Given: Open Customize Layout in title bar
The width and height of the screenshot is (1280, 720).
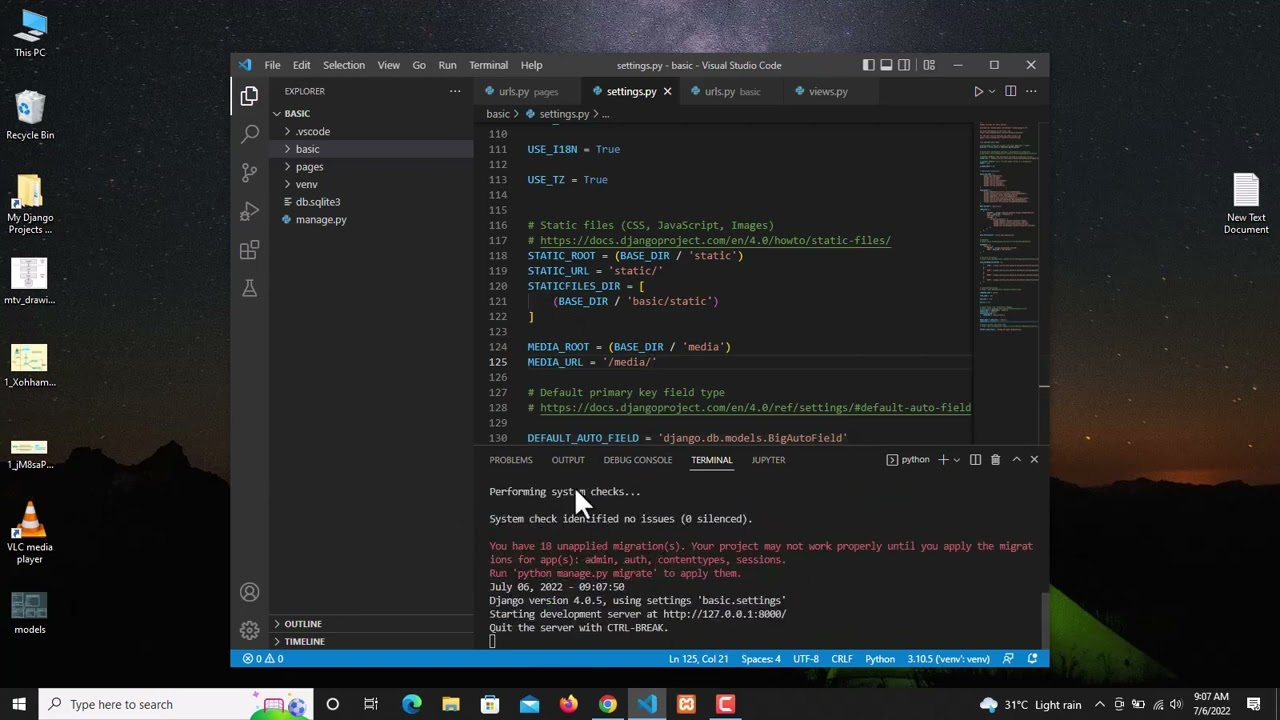Looking at the screenshot, I should 929,65.
